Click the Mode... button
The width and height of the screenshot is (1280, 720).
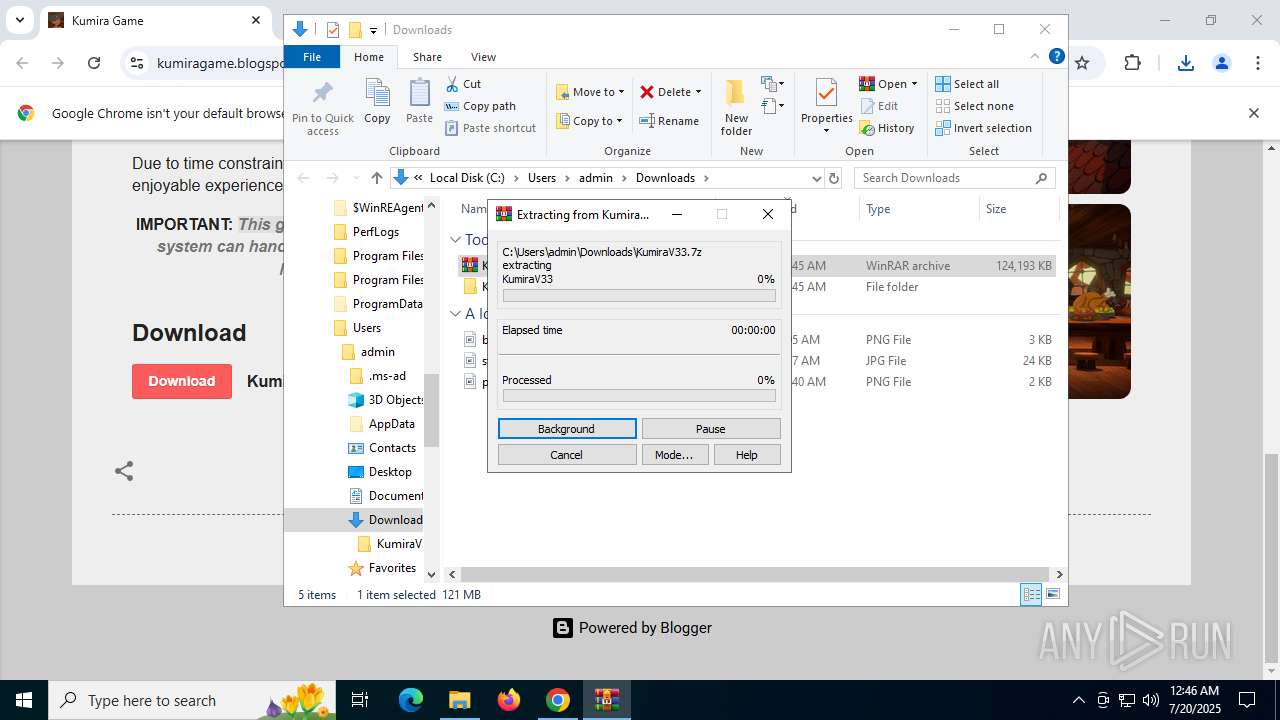[x=675, y=455]
